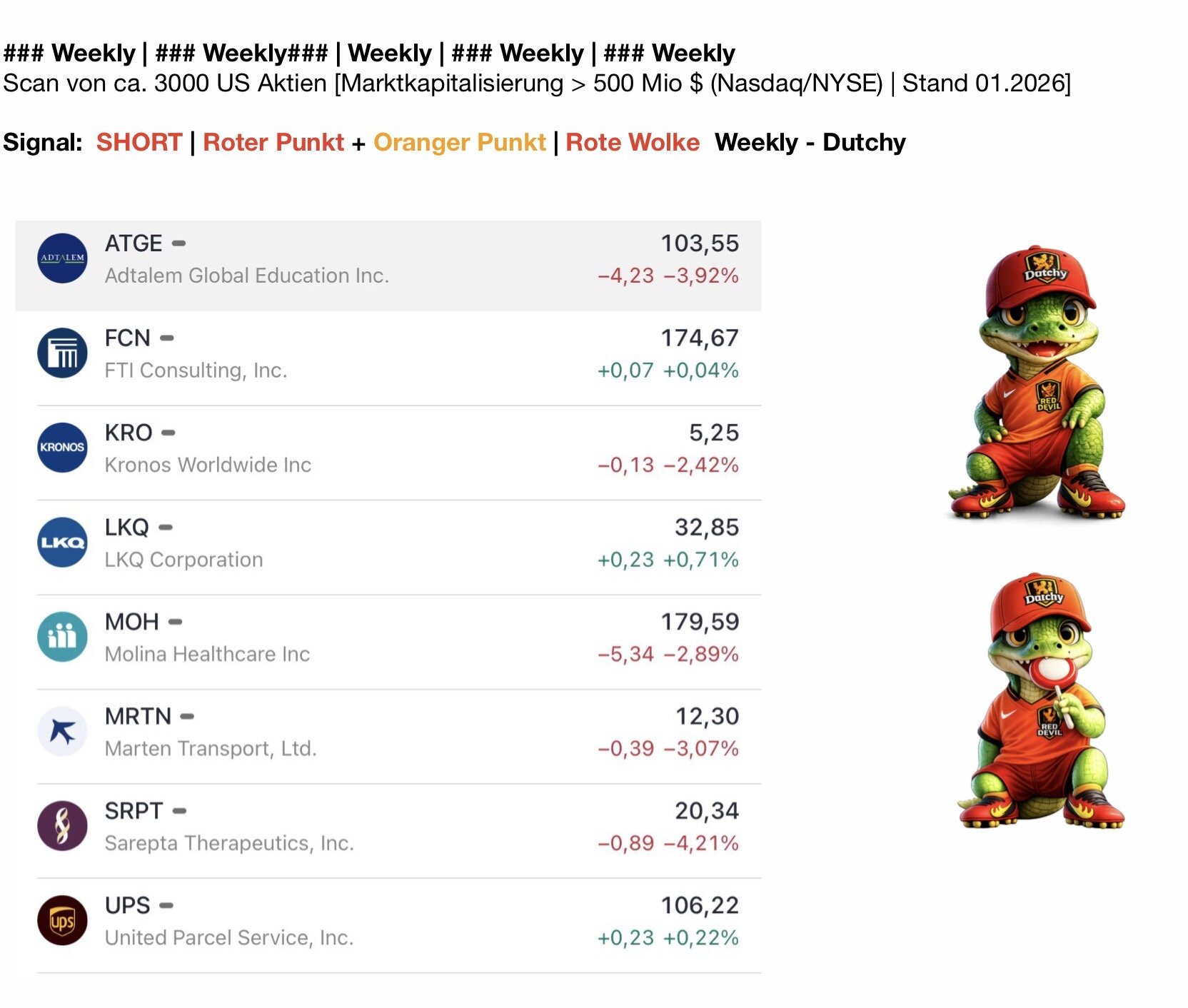
Task: Click the dash marker beside MOH
Action: 175,623
